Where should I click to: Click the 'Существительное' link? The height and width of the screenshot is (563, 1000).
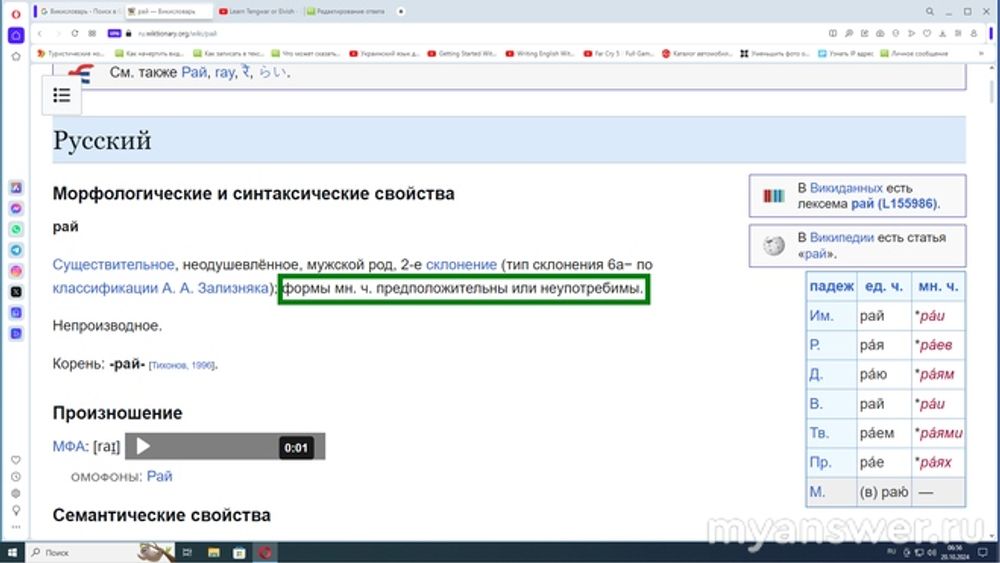point(113,265)
